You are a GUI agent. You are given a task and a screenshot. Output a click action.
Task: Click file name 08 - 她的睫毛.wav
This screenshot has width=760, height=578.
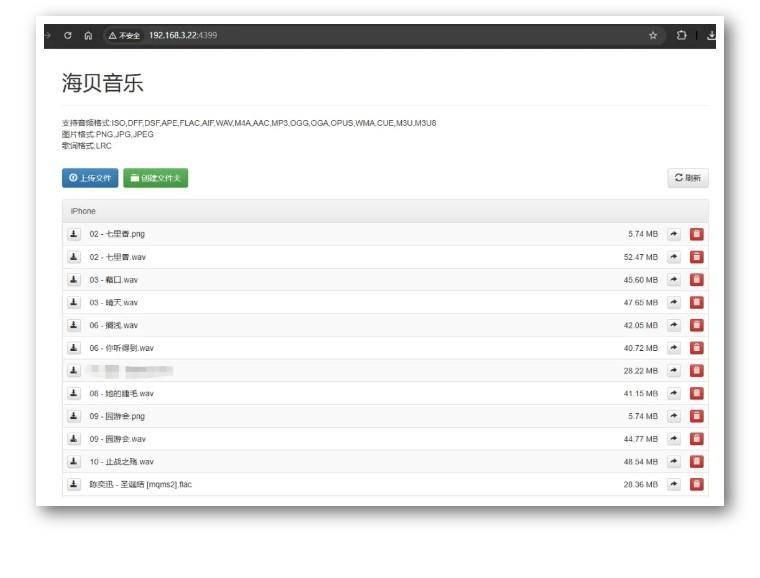point(122,393)
